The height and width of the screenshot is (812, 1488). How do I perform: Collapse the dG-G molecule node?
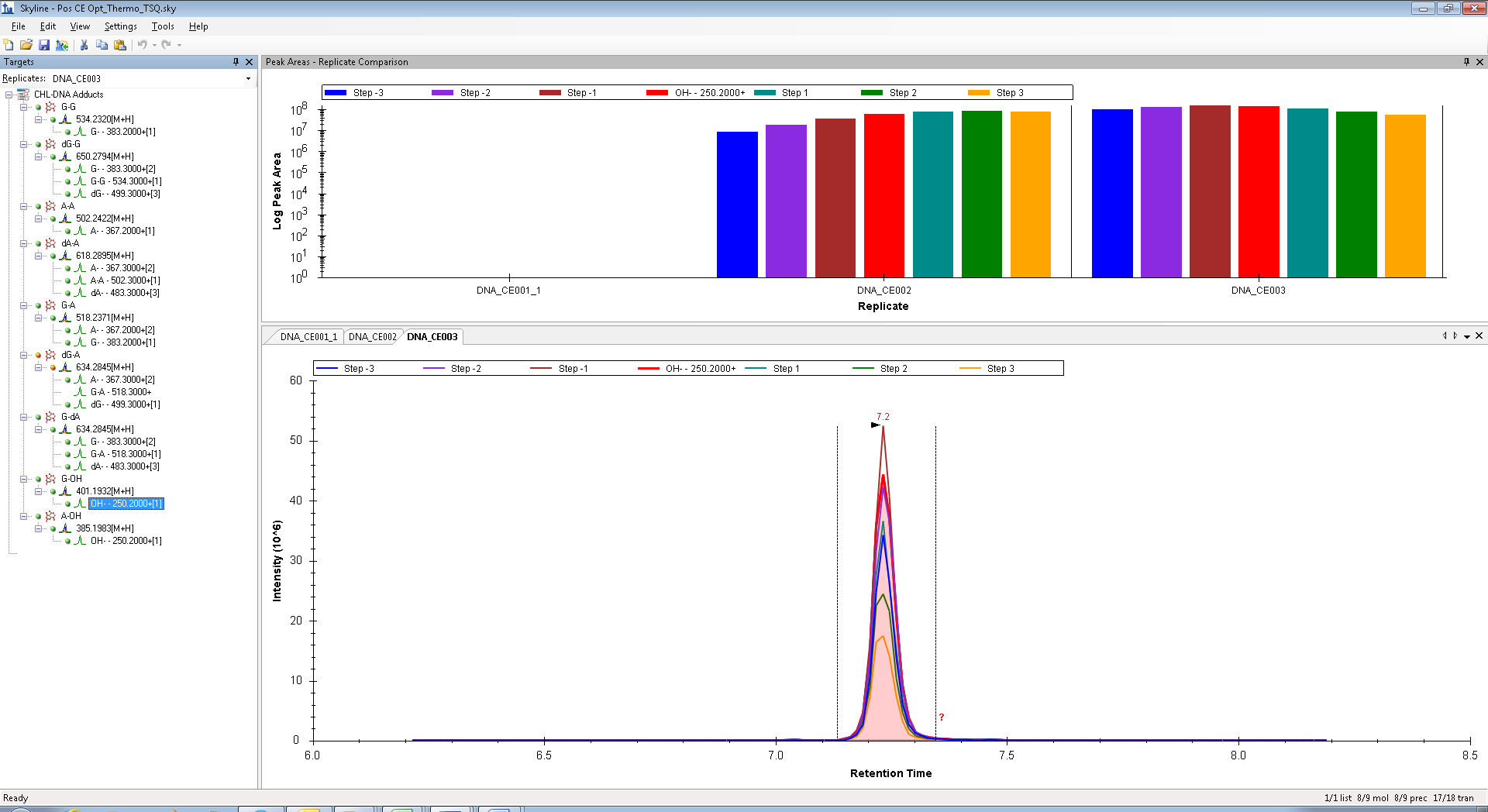pyautogui.click(x=24, y=144)
